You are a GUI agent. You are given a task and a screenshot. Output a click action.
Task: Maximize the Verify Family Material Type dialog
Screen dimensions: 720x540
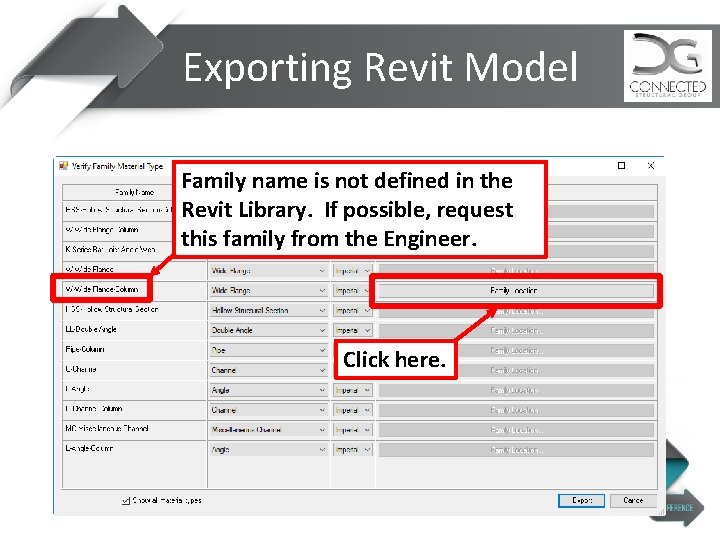point(621,165)
